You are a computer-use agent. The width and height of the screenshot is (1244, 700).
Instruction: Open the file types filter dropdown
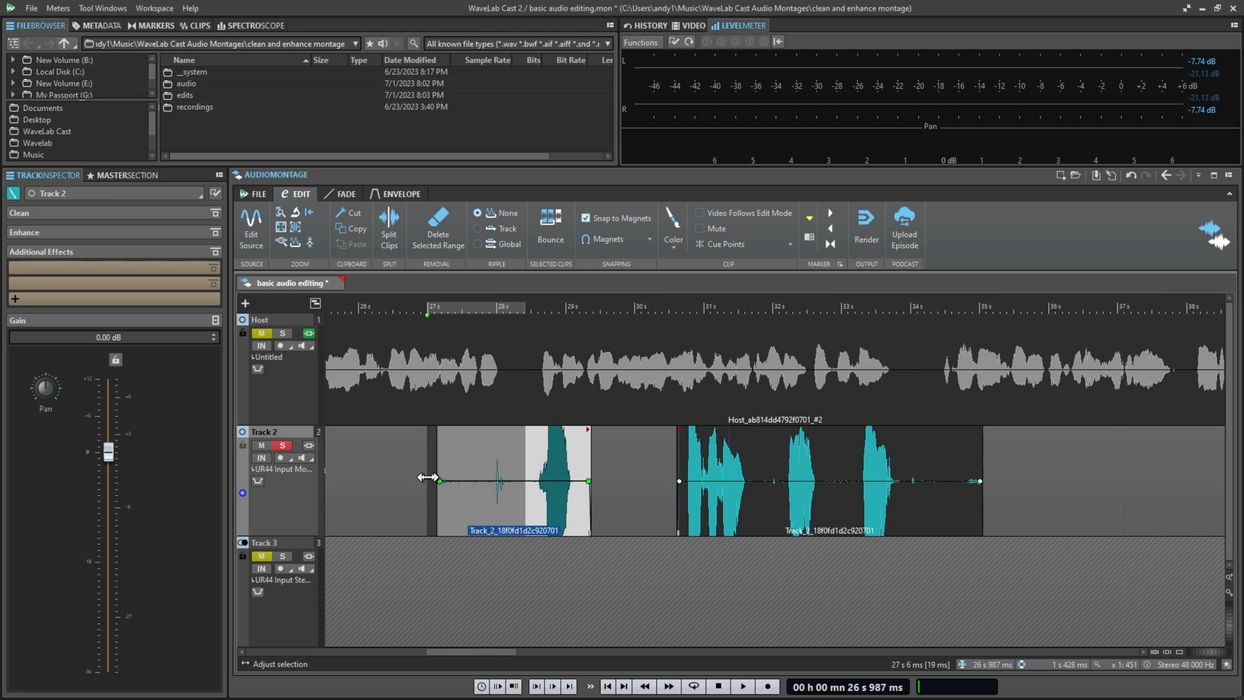(x=607, y=44)
